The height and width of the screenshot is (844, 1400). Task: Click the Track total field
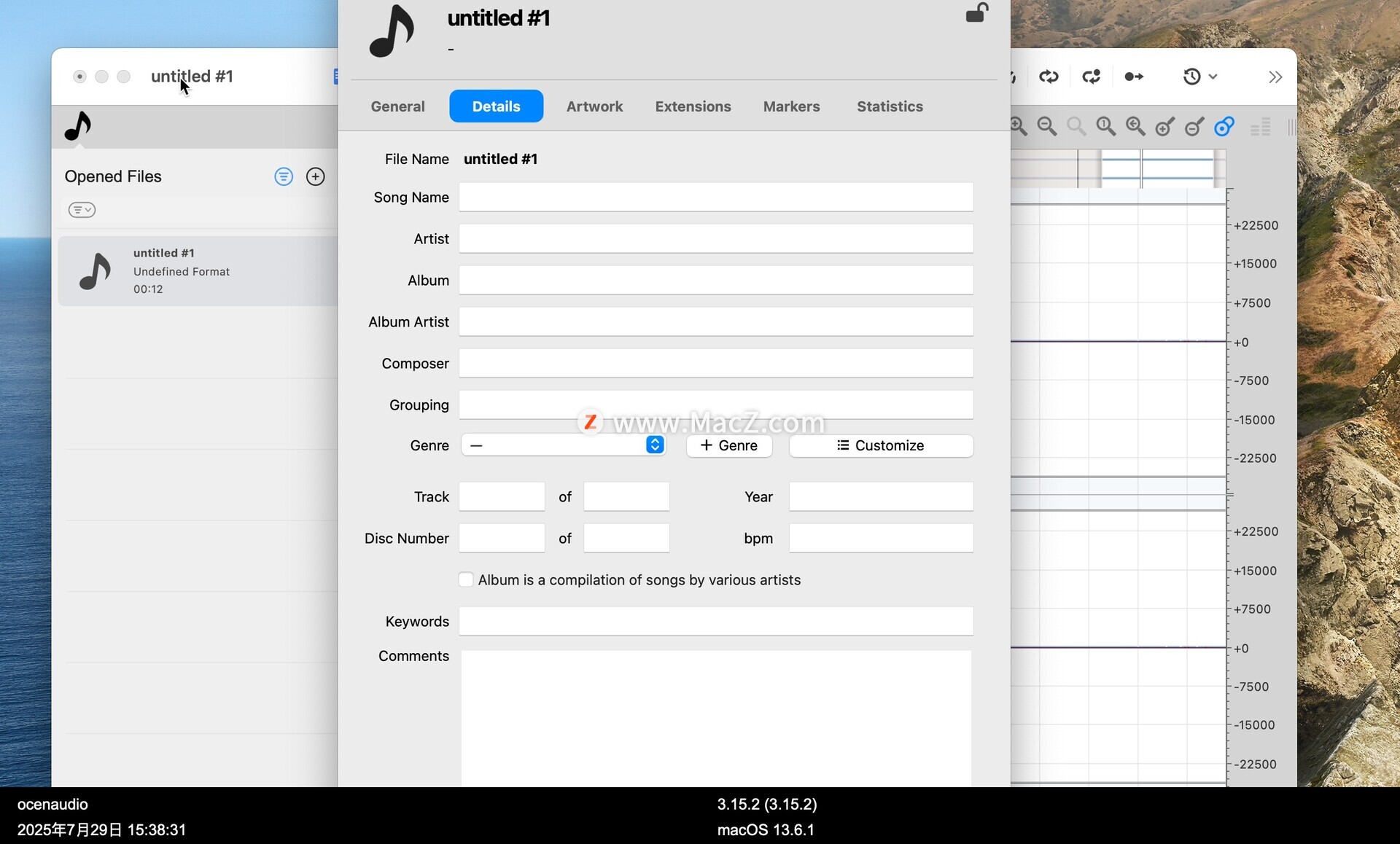pos(626,497)
